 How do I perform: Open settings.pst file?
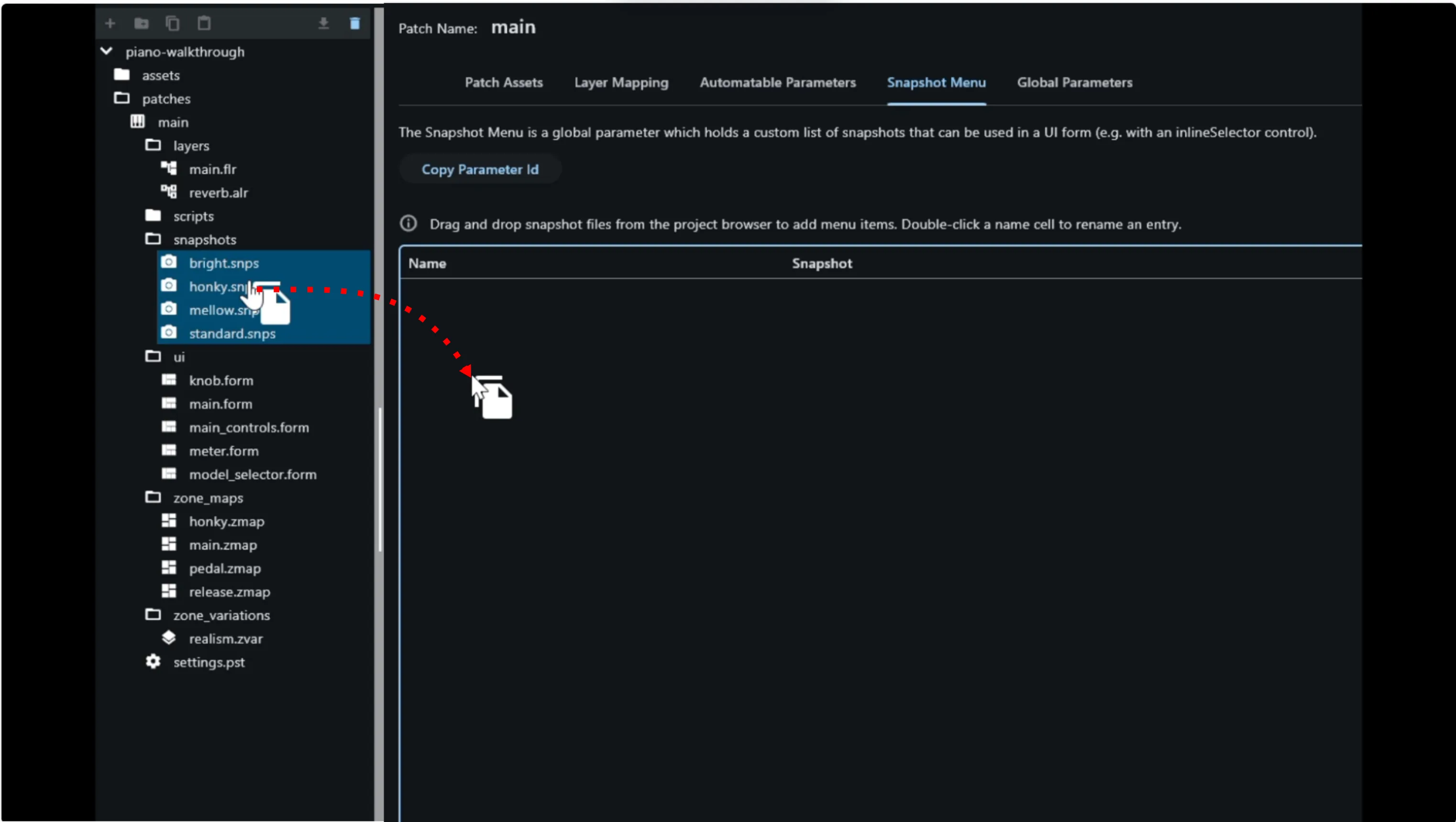(x=209, y=662)
